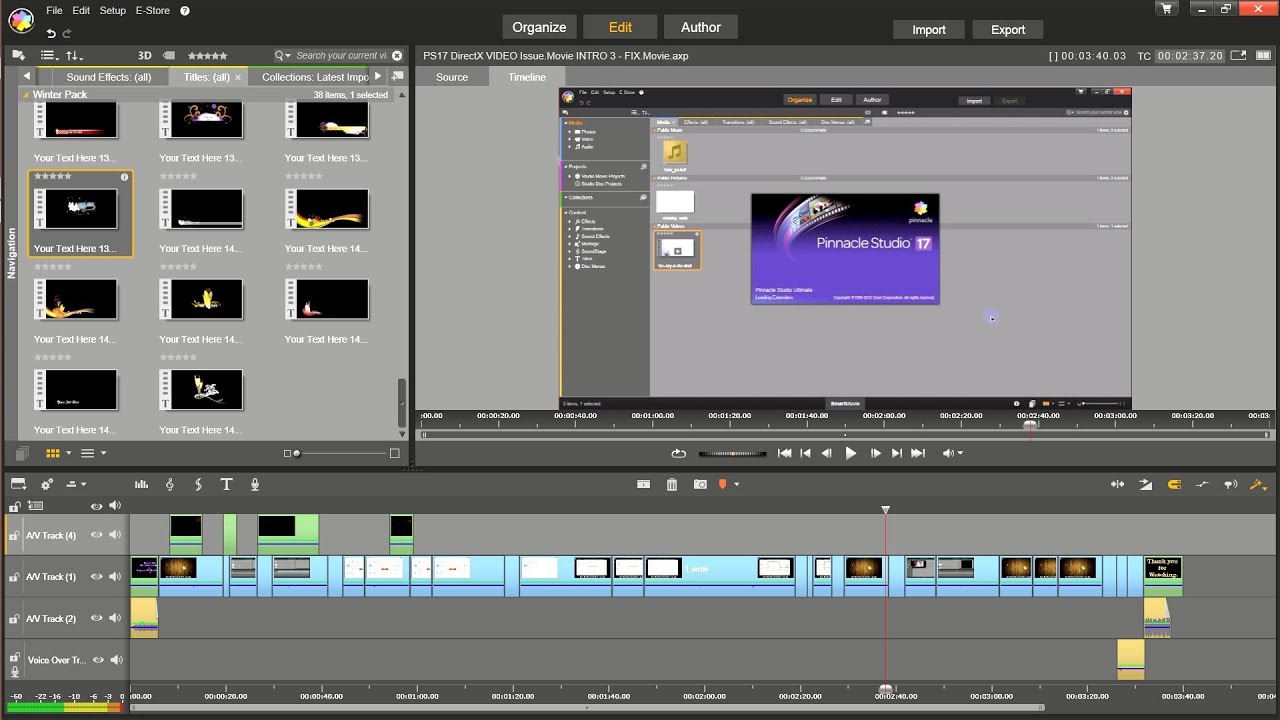Undo the last action
The width and height of the screenshot is (1280, 720).
click(x=51, y=33)
